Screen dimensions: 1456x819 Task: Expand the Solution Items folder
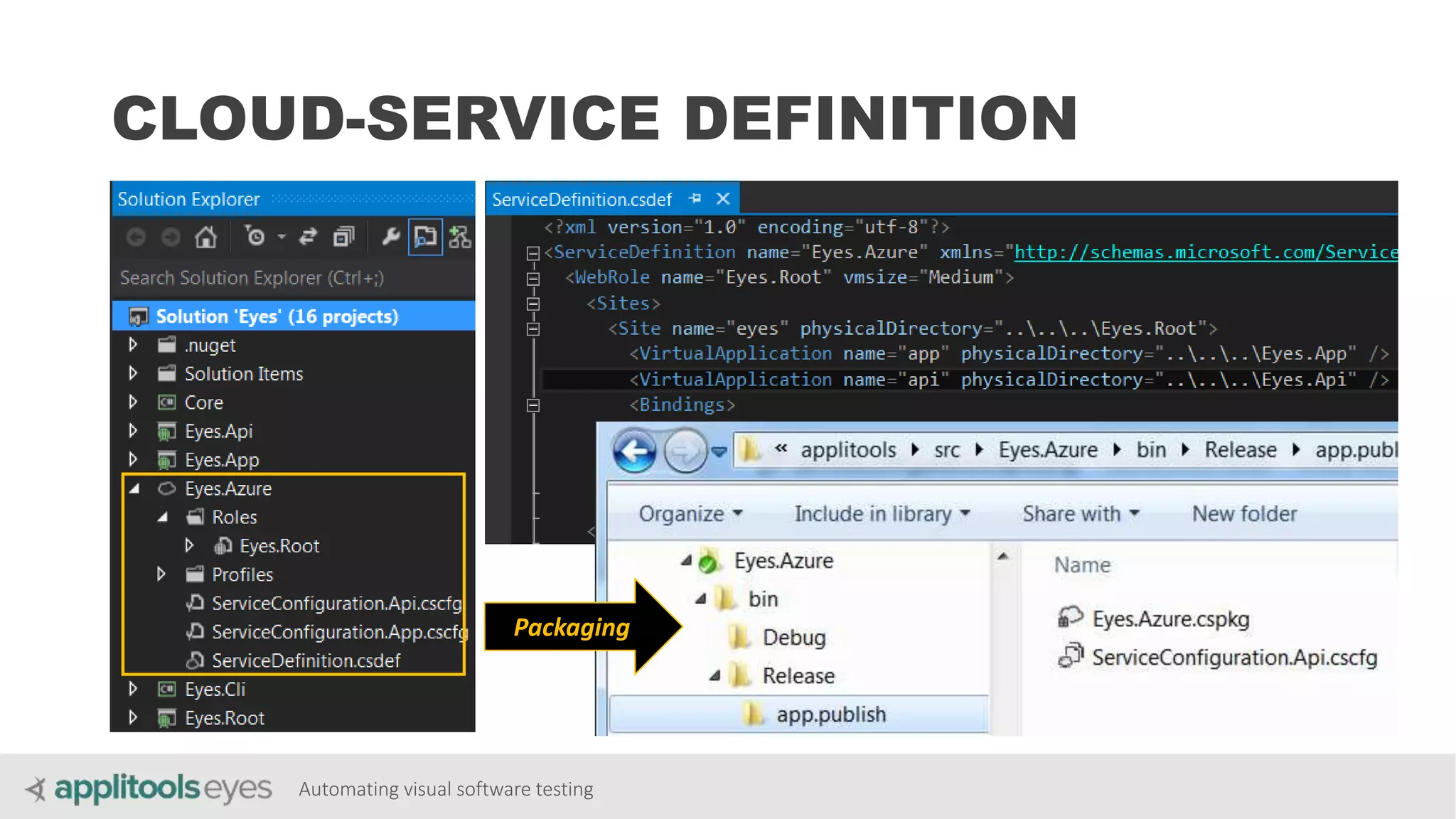[133, 373]
